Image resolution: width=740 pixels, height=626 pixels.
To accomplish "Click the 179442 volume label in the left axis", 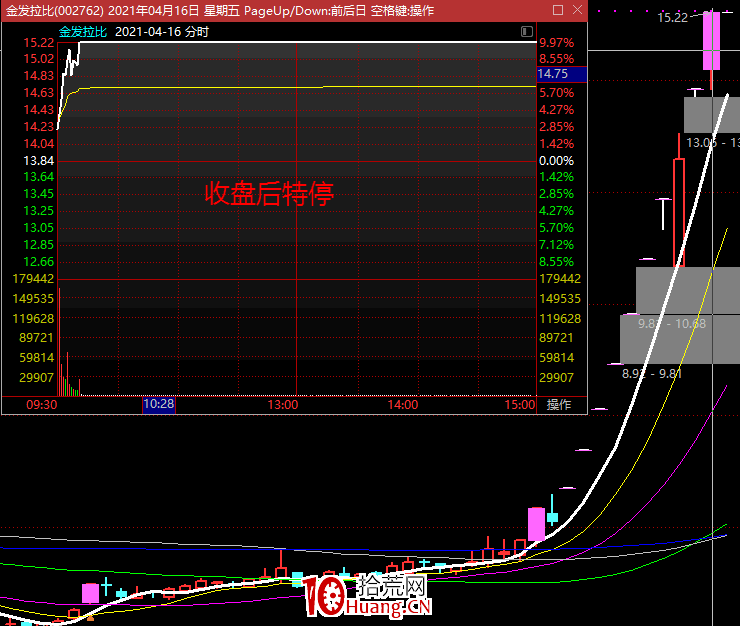I will point(33,279).
